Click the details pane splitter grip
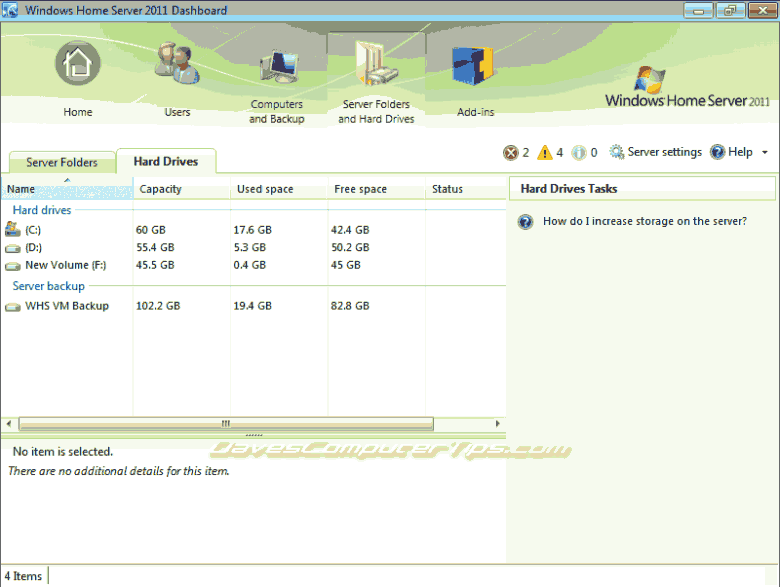Image resolution: width=780 pixels, height=587 pixels. (254, 435)
